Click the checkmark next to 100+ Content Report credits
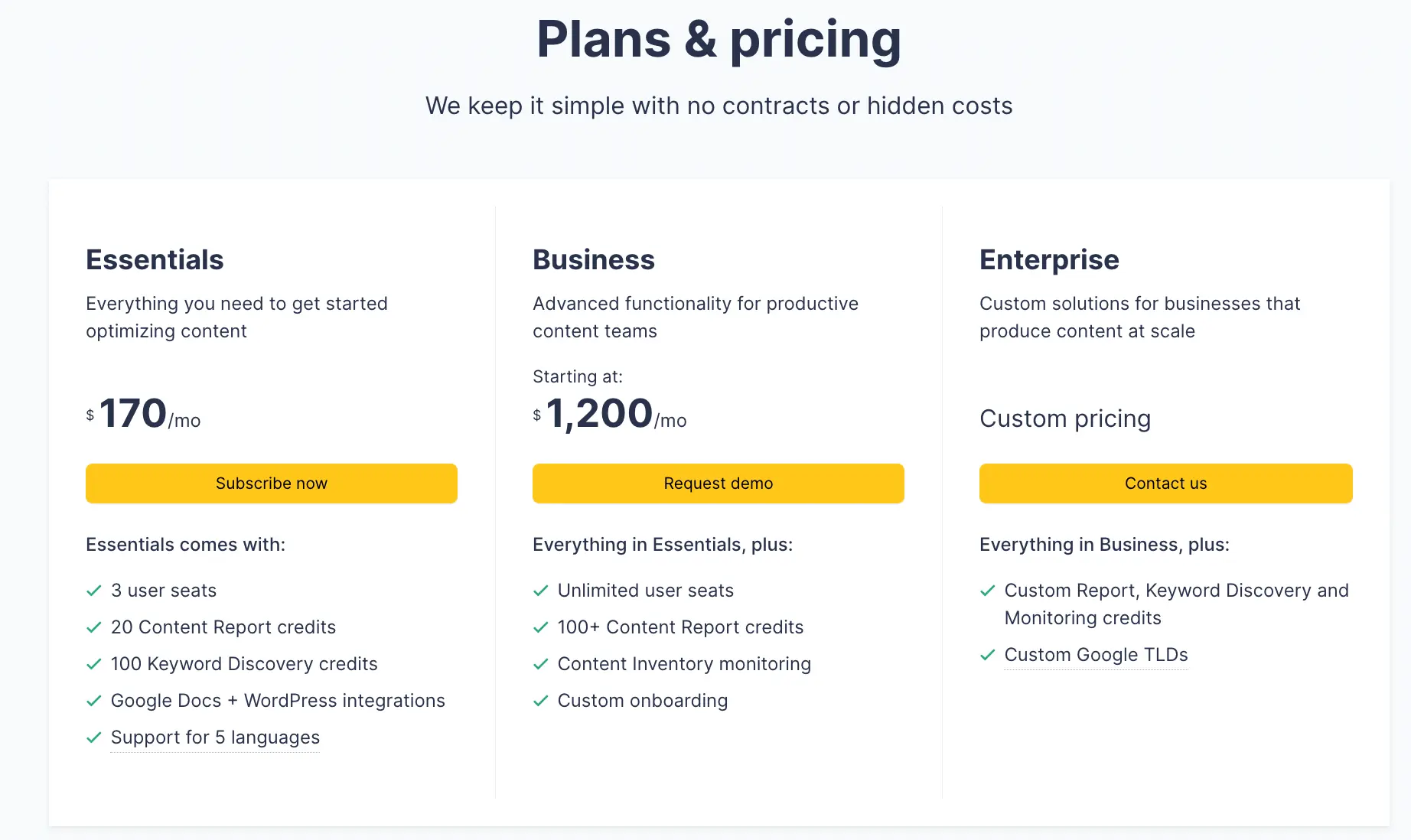This screenshot has height=840, width=1411. pos(541,627)
